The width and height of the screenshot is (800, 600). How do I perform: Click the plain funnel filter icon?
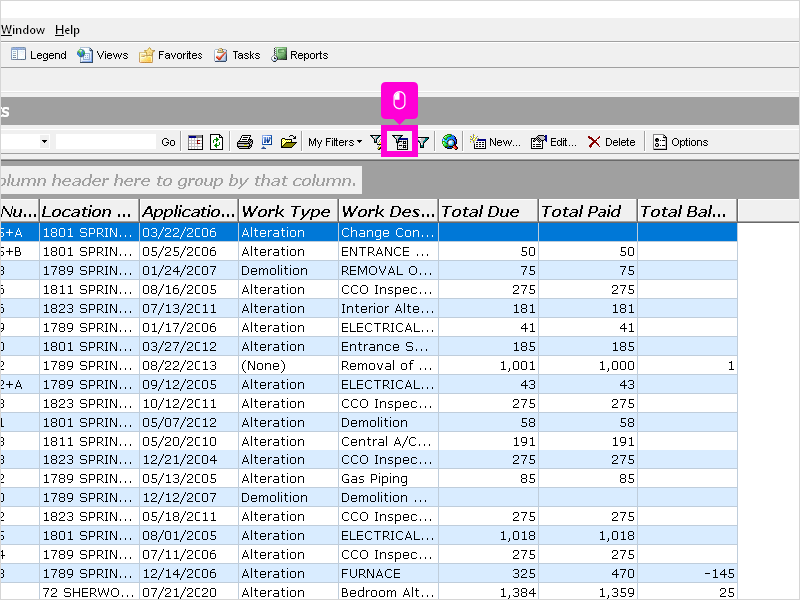pos(423,142)
